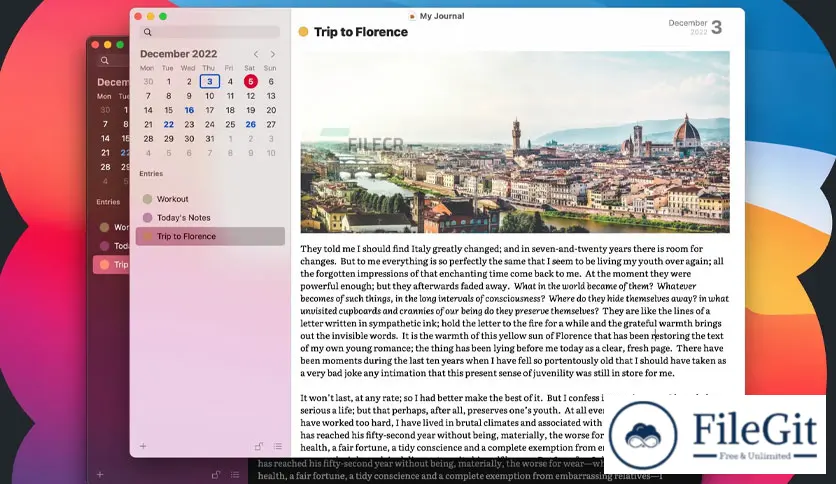Click the Trip to Florence title
The image size is (836, 484).
coord(360,32)
